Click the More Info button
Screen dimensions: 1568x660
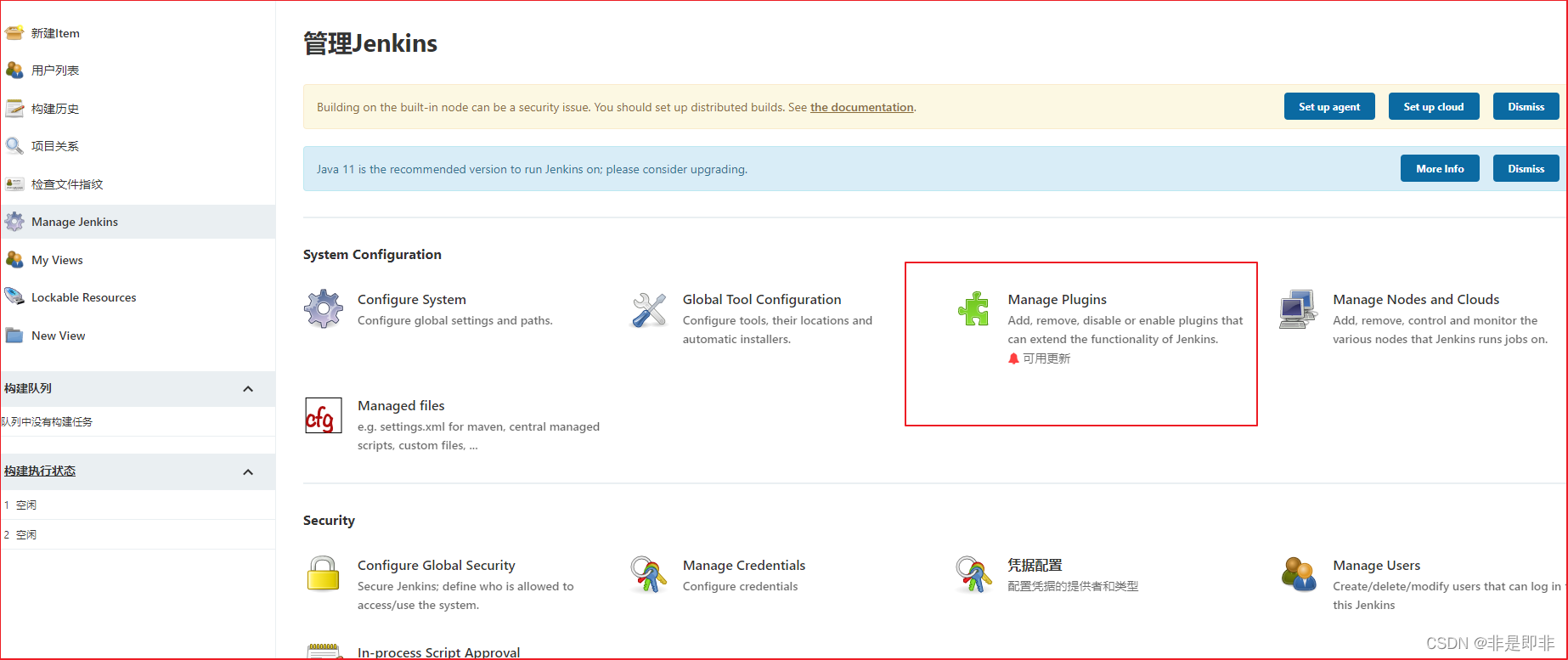(1440, 169)
